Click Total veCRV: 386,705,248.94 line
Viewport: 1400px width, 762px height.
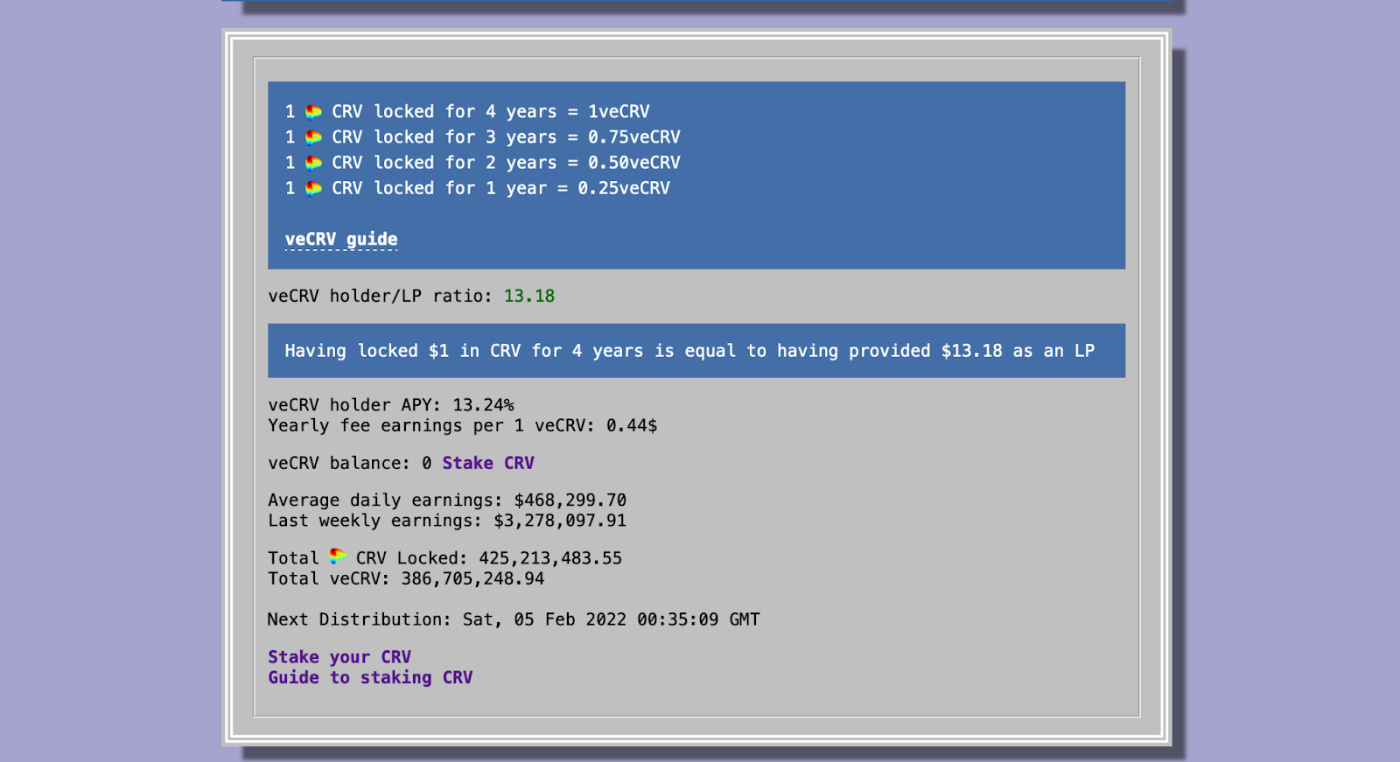(406, 578)
